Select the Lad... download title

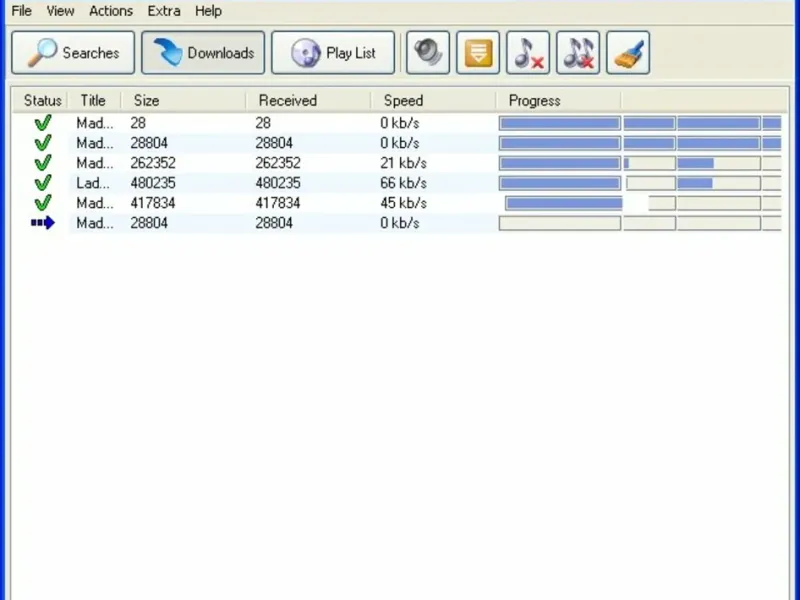(x=93, y=183)
